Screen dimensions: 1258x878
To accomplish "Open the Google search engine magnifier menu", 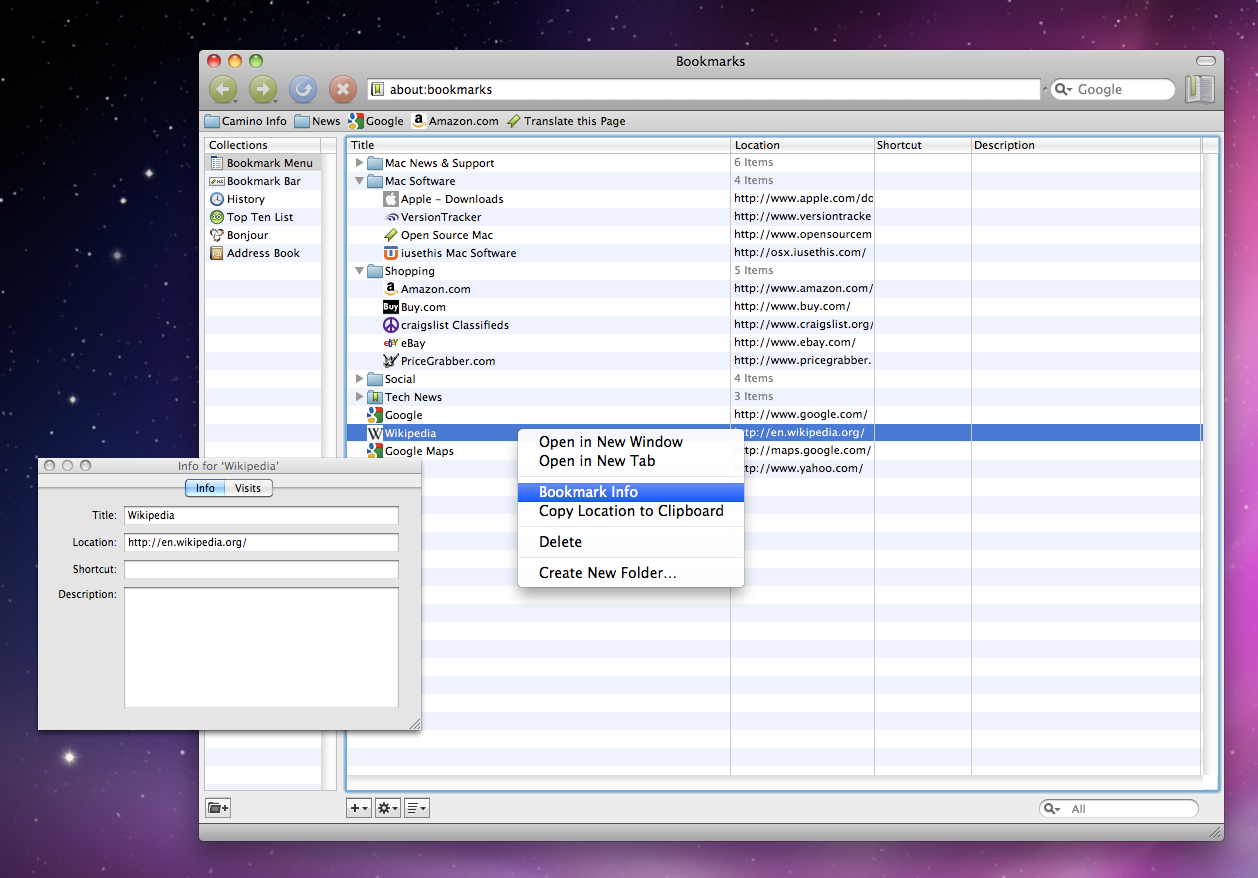I will (1063, 89).
